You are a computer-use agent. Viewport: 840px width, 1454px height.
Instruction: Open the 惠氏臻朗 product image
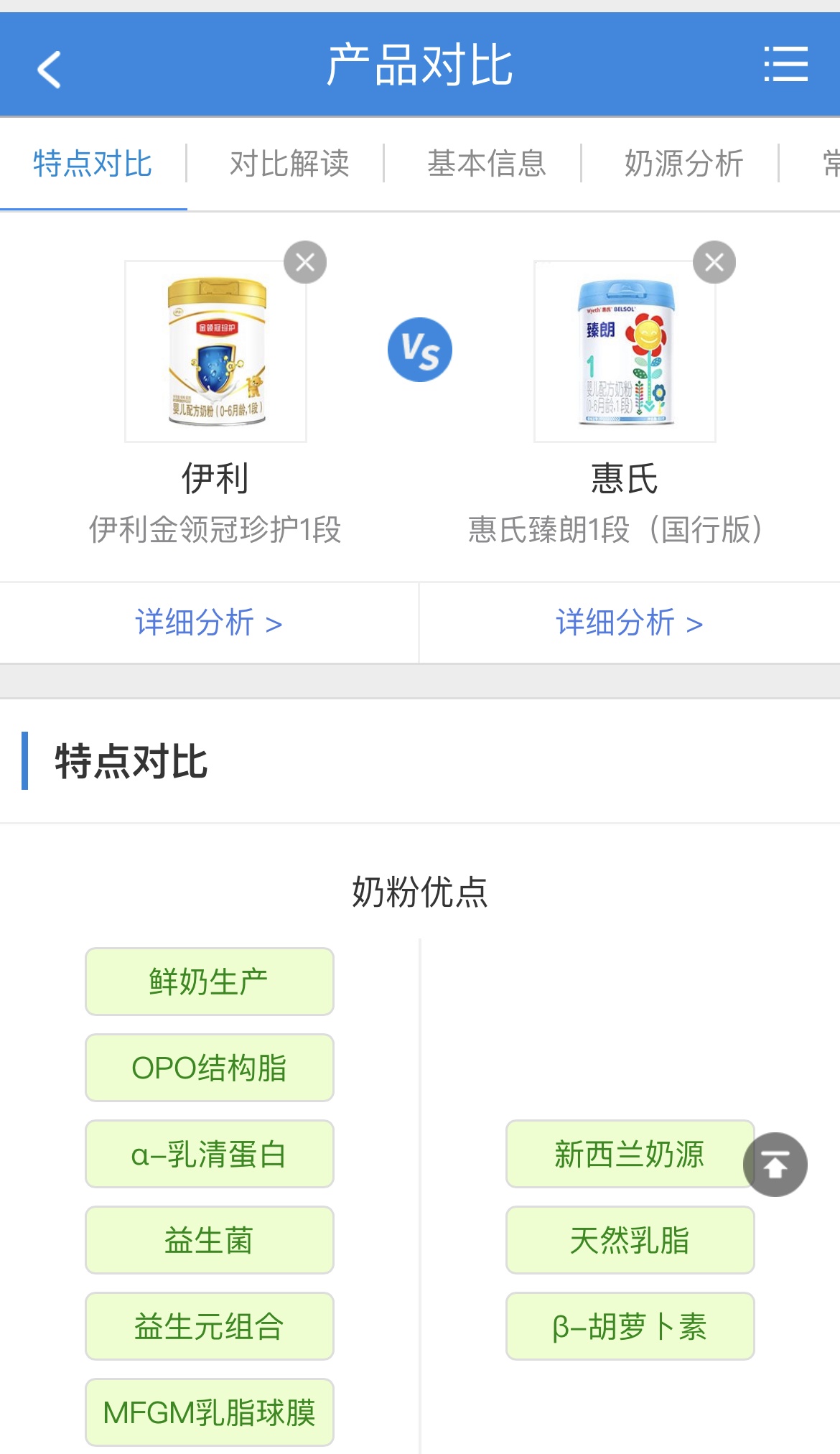(625, 351)
